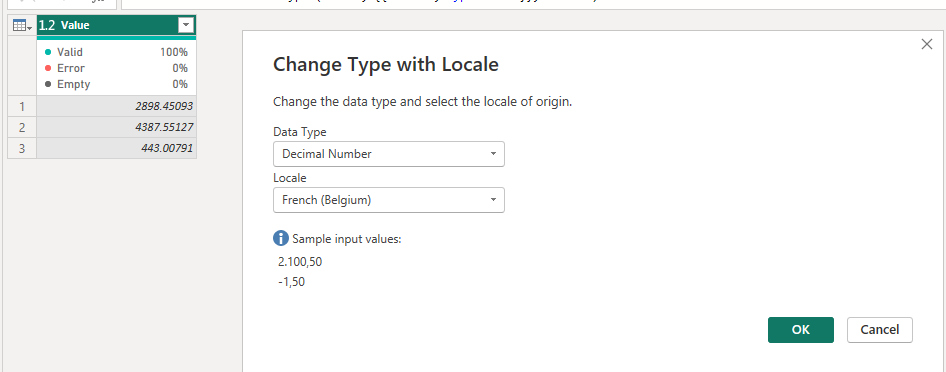The width and height of the screenshot is (946, 372).
Task: Click sample value -1,50
Action: click(291, 282)
